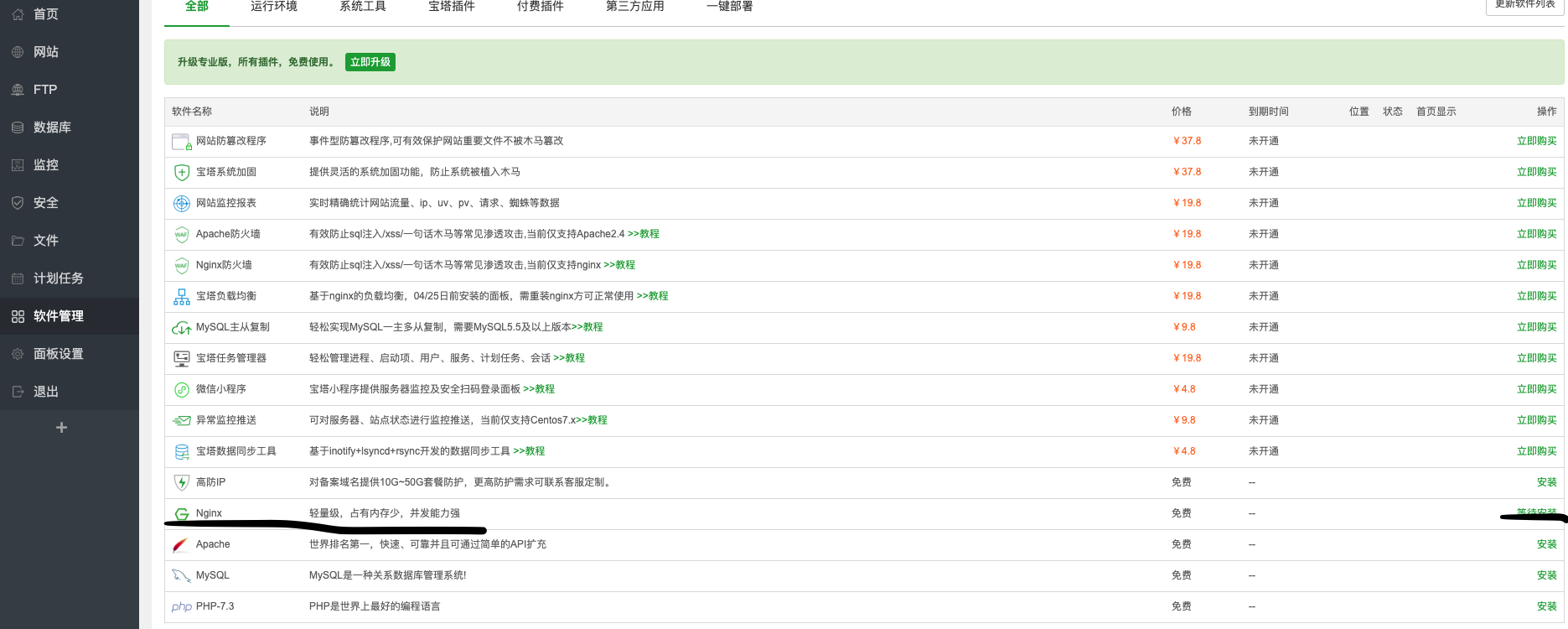
Task: Open the >>教程 link for 异常监控推送
Action: 592,420
